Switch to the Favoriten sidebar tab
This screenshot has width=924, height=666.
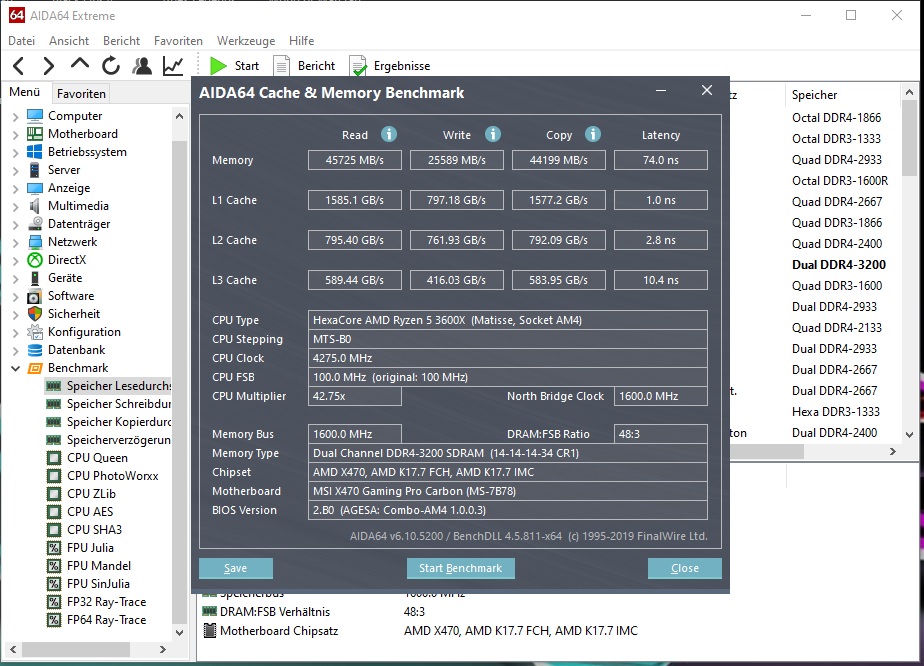click(x=81, y=93)
